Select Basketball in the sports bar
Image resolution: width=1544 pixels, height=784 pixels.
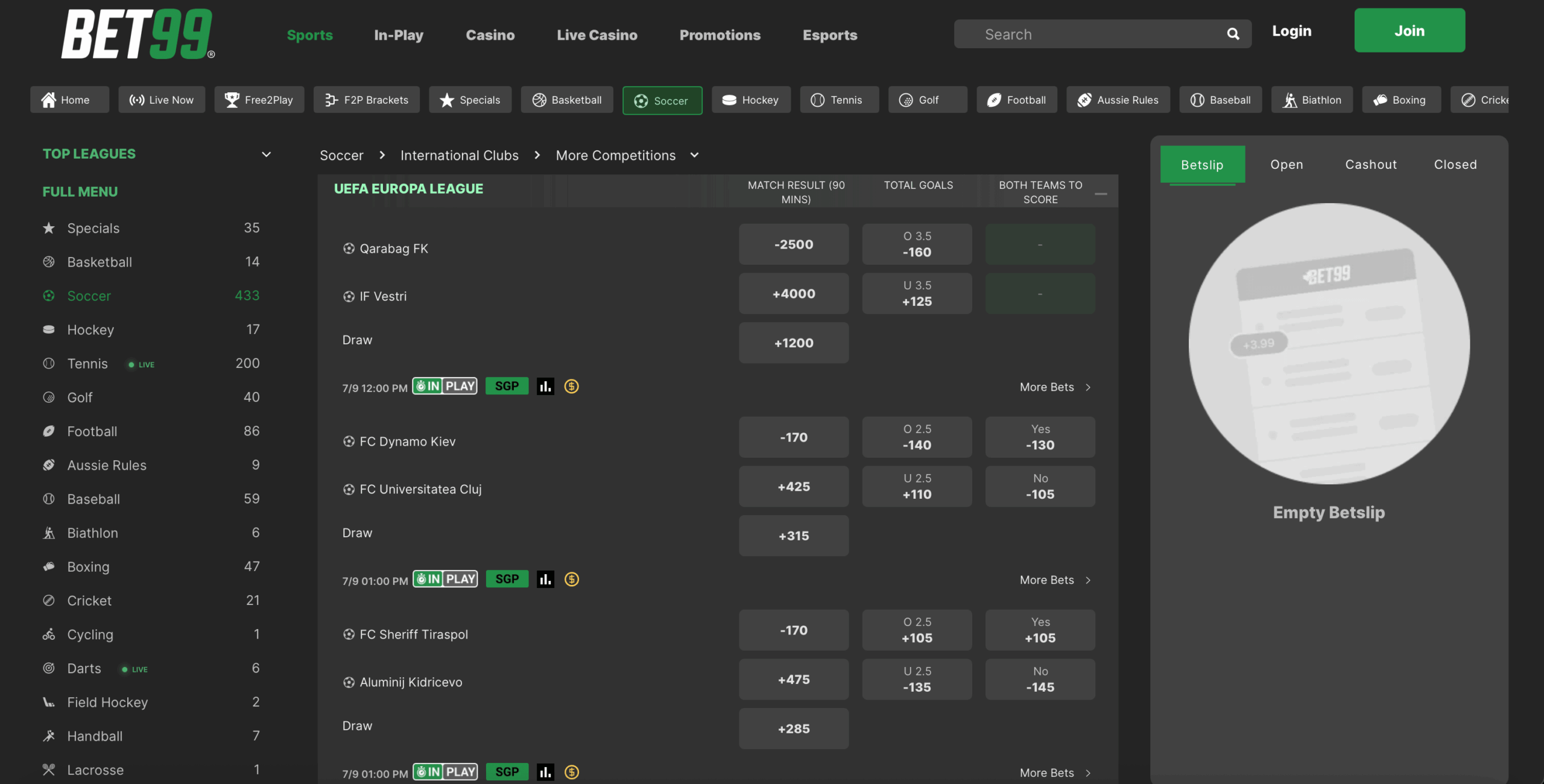[567, 100]
